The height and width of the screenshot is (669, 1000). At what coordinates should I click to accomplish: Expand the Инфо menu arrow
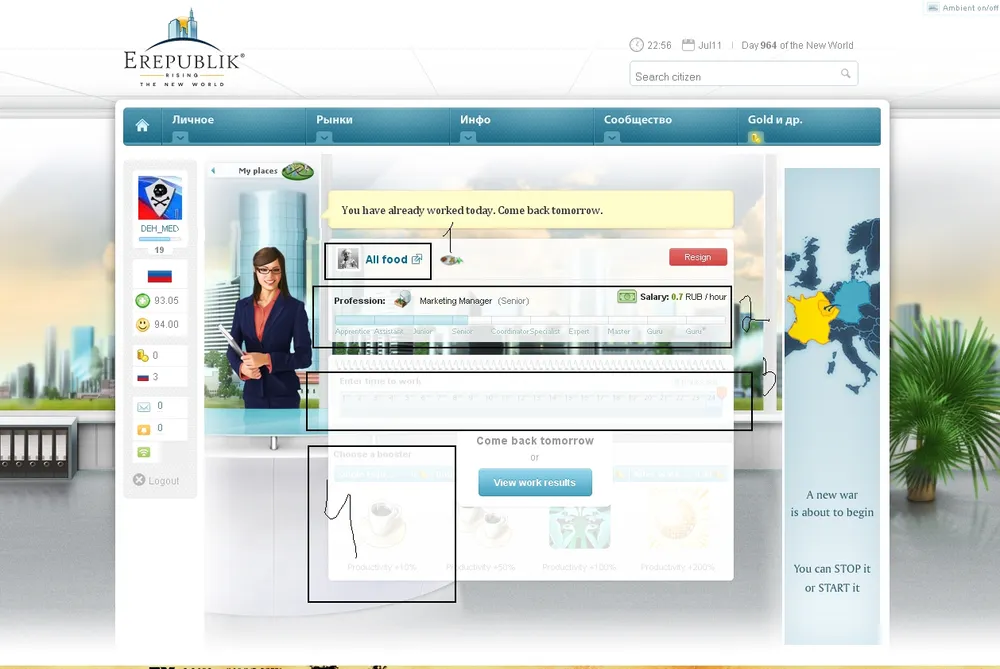tap(467, 137)
